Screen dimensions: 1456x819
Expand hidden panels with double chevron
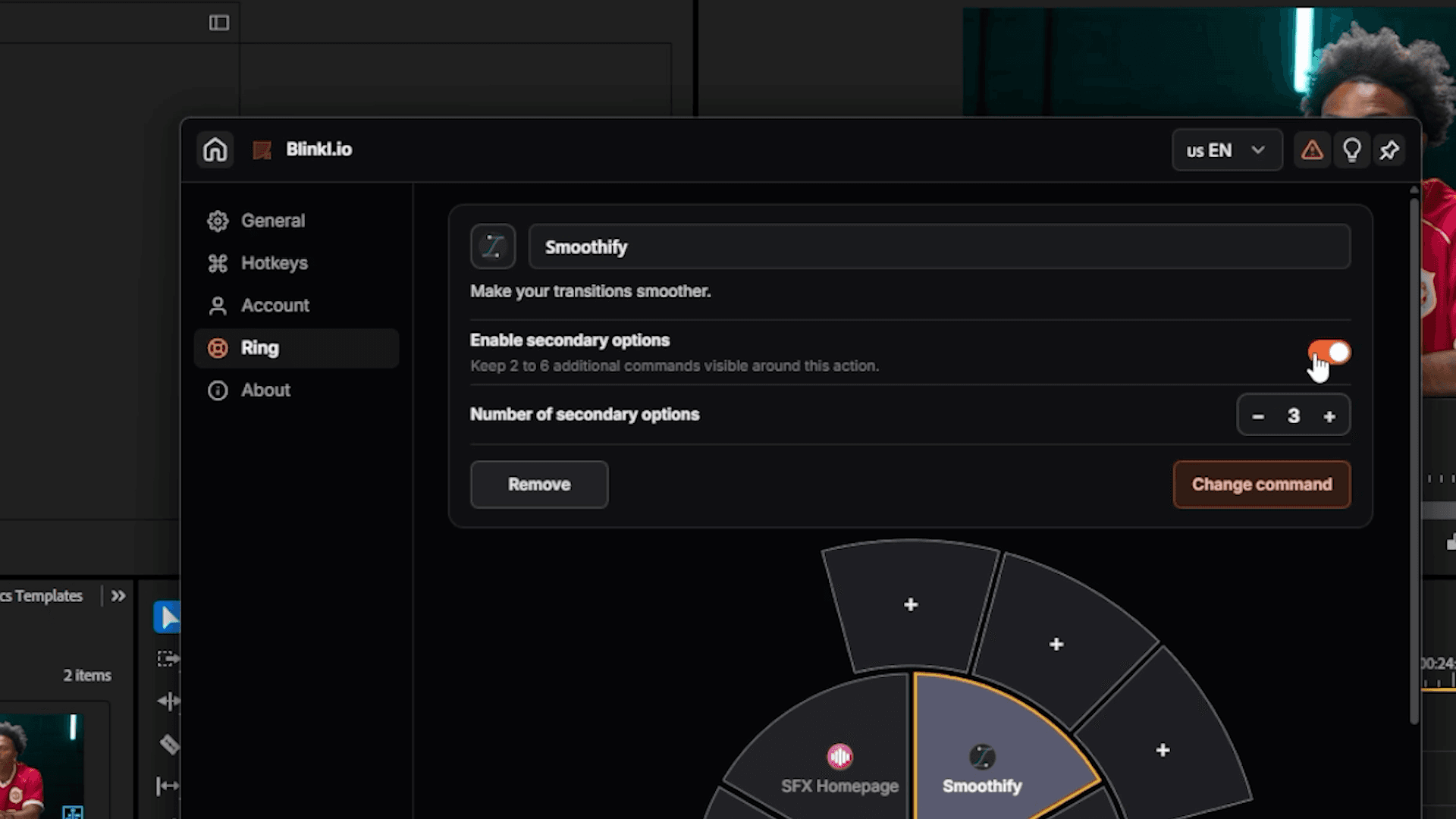[x=118, y=596]
